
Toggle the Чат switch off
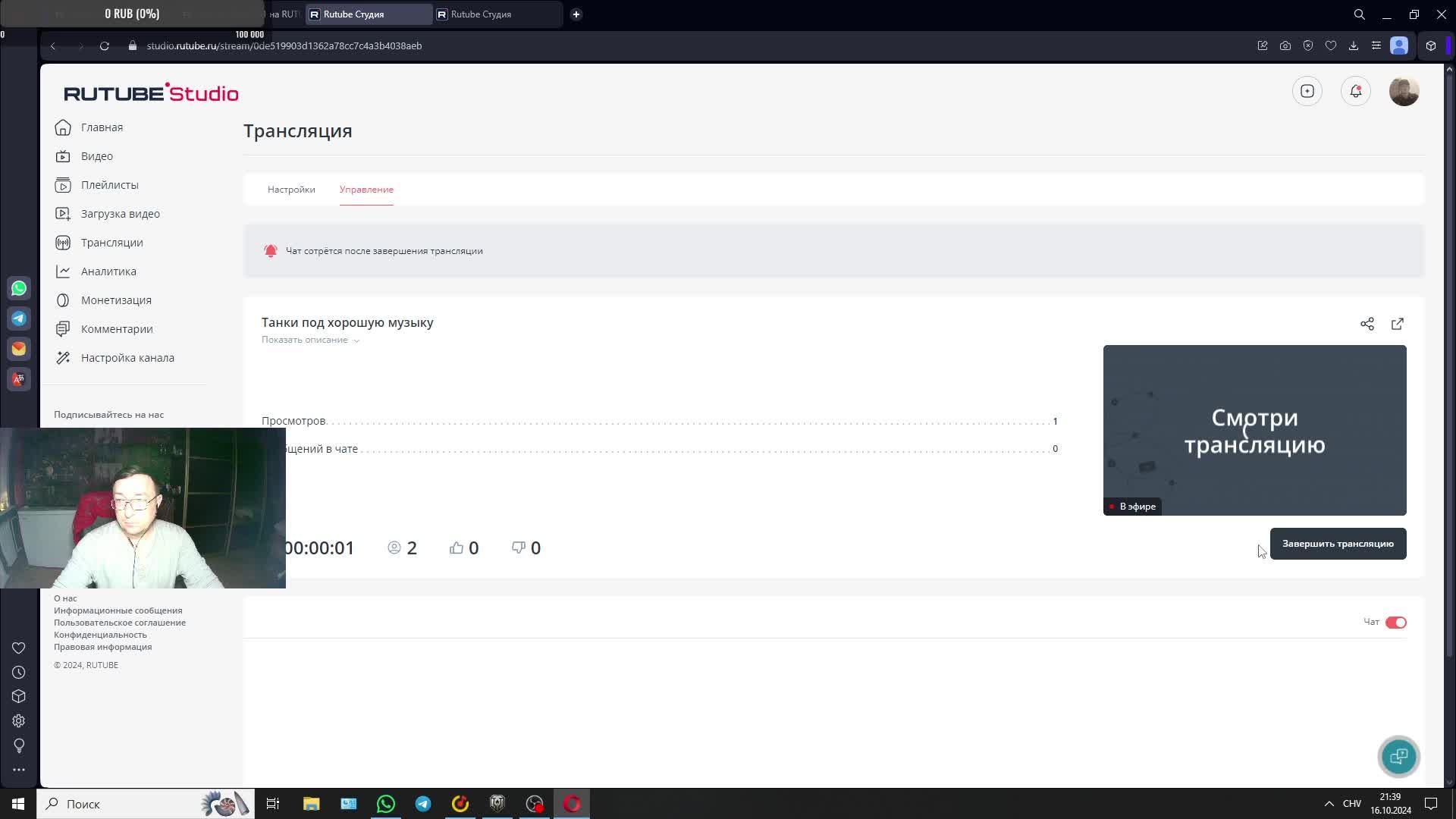(1396, 623)
